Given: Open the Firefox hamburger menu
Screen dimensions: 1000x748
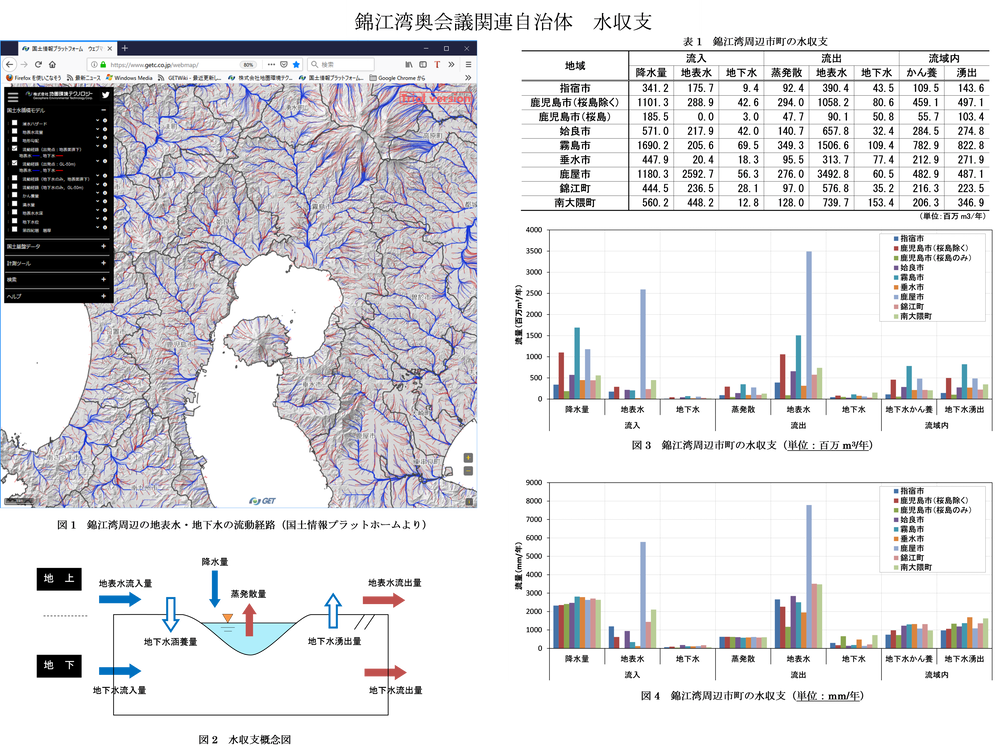Looking at the screenshot, I should click(468, 64).
